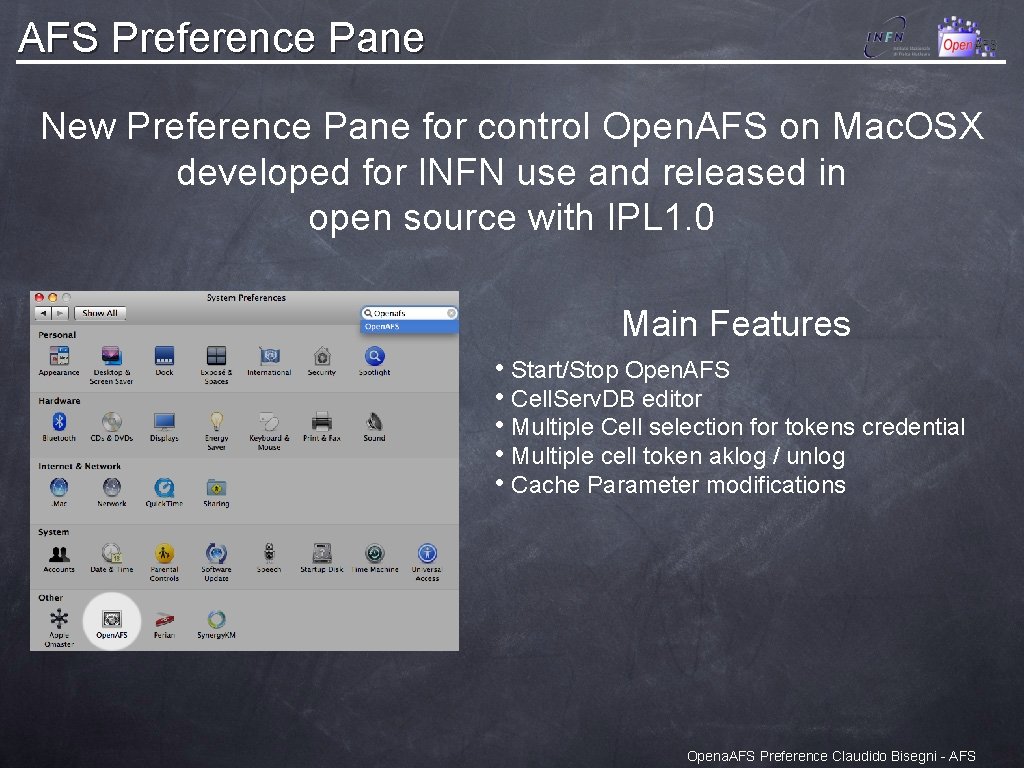This screenshot has width=1024, height=768.
Task: Open Bluetooth preferences
Action: tap(59, 427)
